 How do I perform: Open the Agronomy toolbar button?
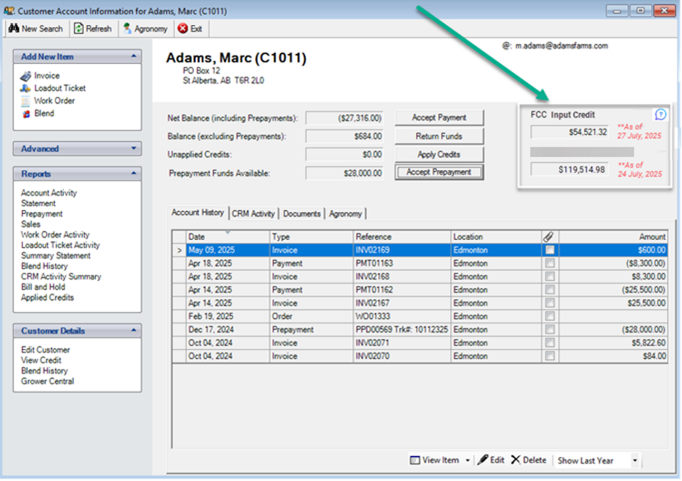point(146,29)
